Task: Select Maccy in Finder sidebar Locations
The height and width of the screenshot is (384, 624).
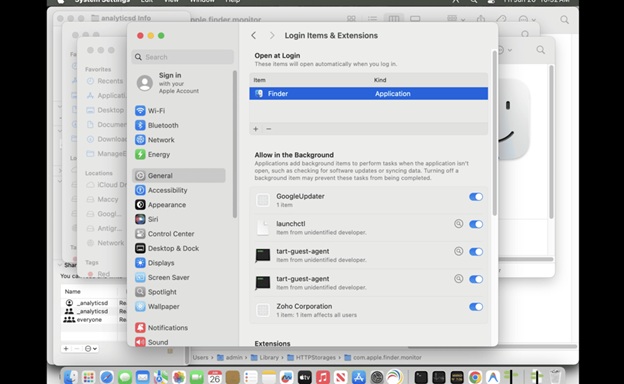Action: 103,199
